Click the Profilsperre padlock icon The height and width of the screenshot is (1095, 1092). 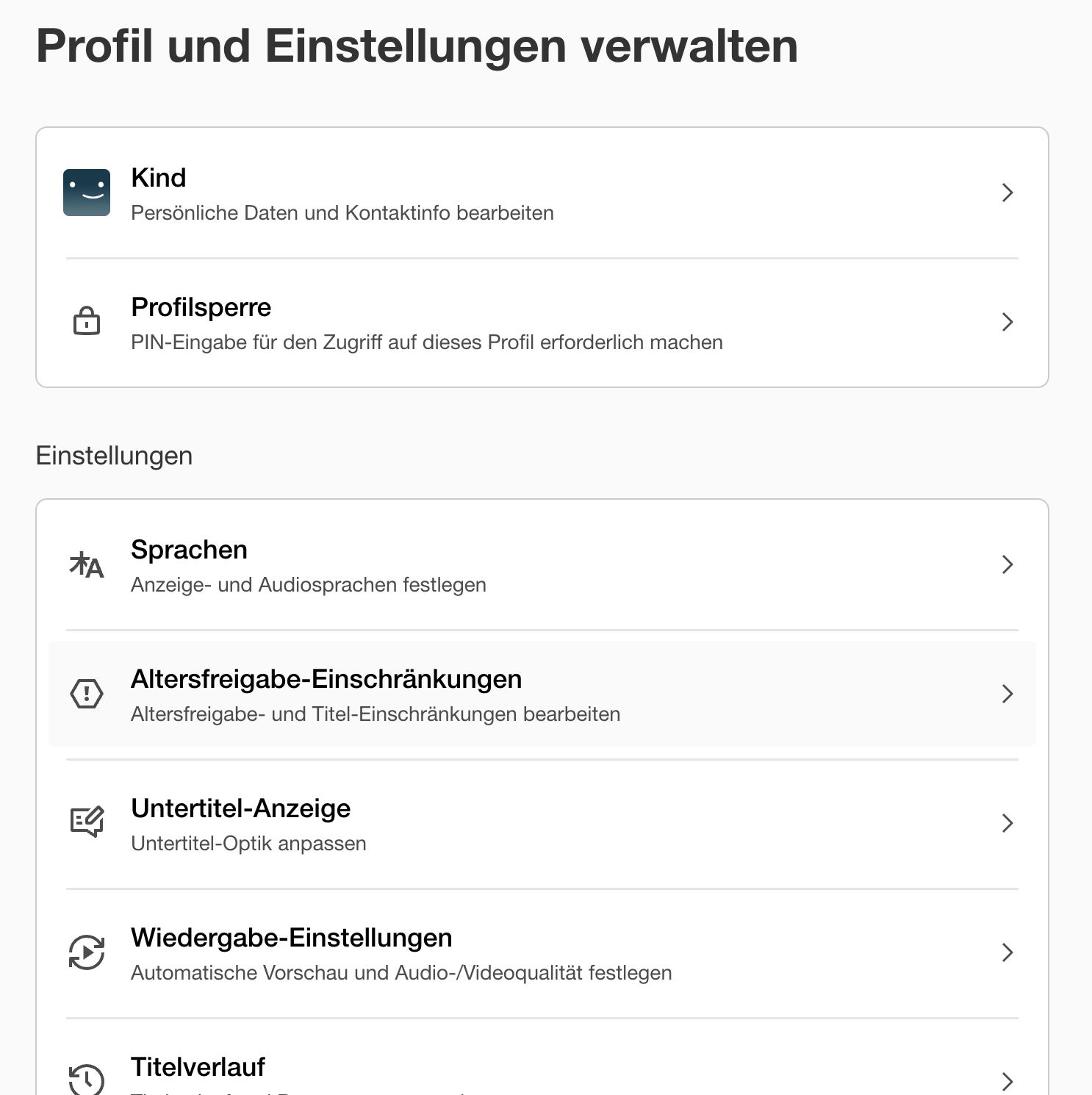point(87,321)
